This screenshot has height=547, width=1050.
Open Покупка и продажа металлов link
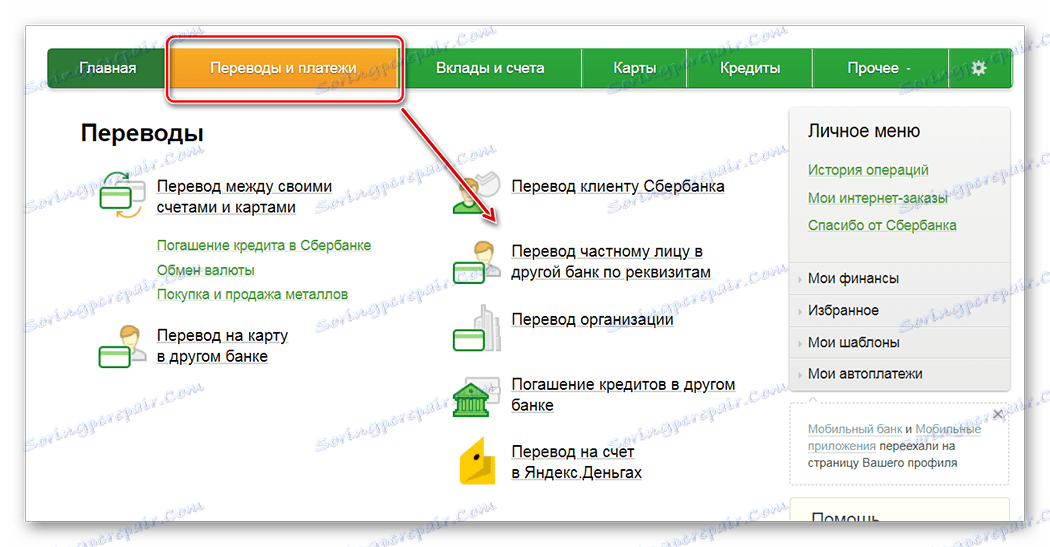tap(252, 295)
